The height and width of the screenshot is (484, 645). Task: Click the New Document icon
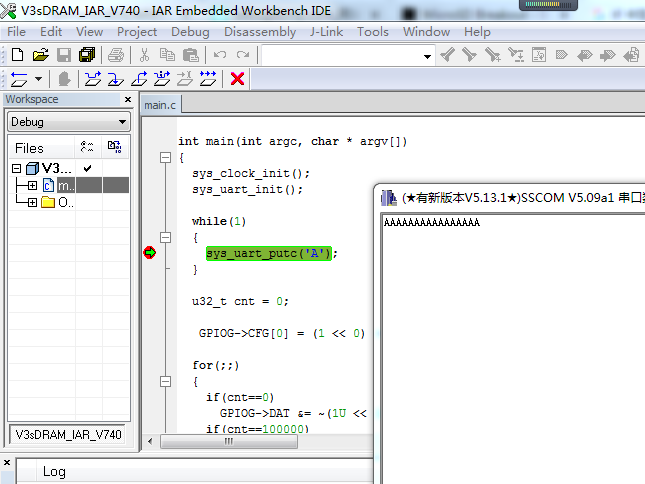click(x=17, y=55)
